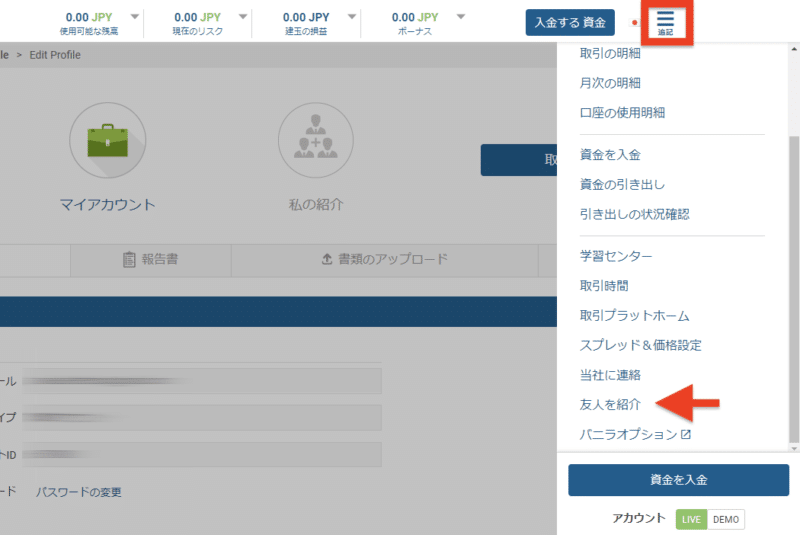The image size is (800, 535).
Task: Open 取引の明細 menu item
Action: click(x=610, y=53)
